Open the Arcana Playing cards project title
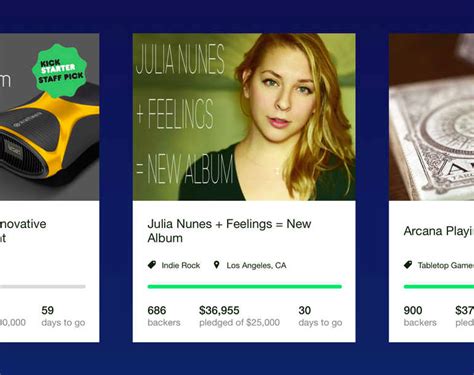This screenshot has height=375, width=474. pos(439,231)
